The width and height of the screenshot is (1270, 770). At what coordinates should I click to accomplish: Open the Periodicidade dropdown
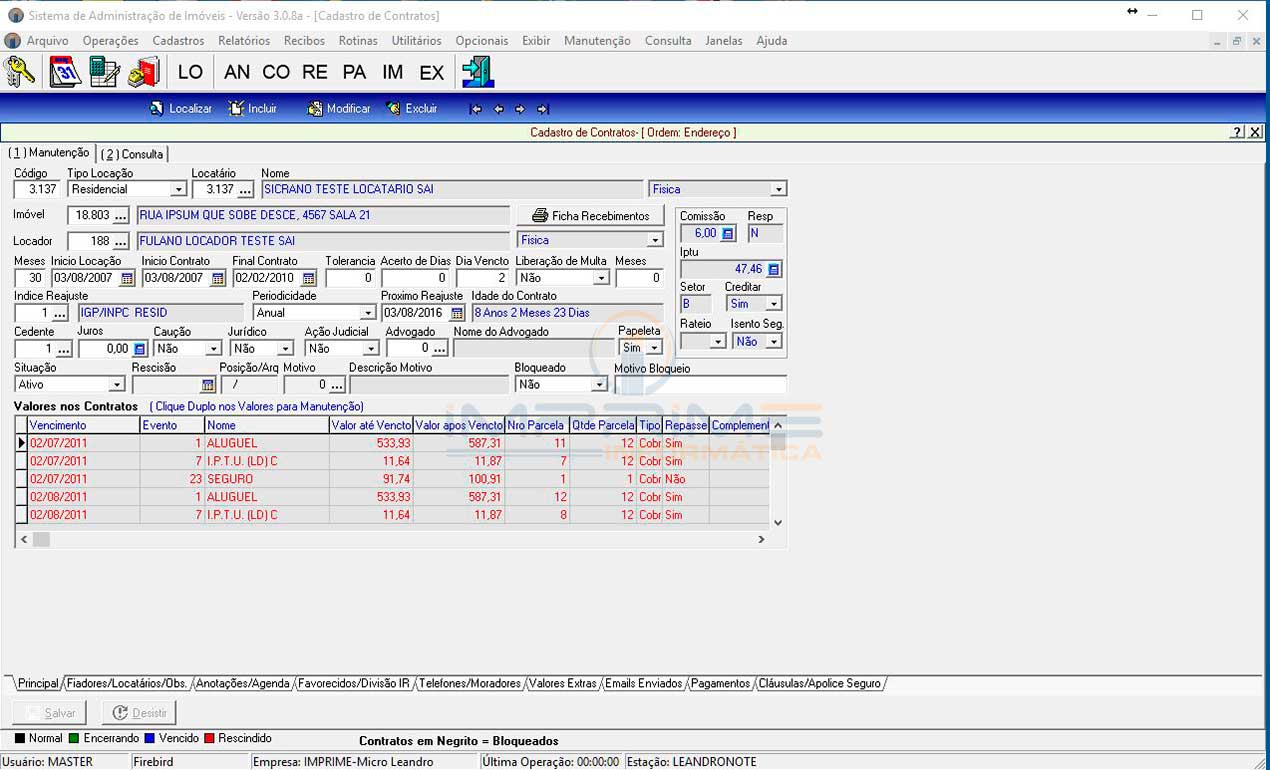point(367,314)
